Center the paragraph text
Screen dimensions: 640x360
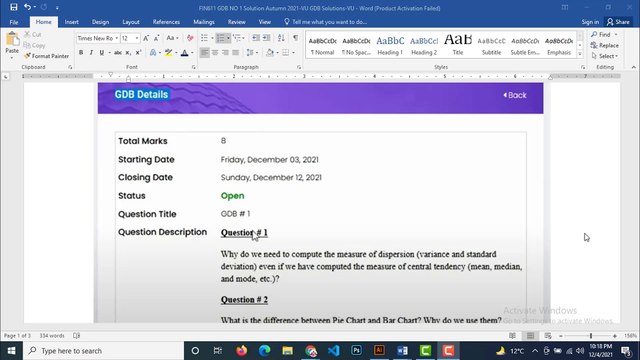click(x=215, y=52)
